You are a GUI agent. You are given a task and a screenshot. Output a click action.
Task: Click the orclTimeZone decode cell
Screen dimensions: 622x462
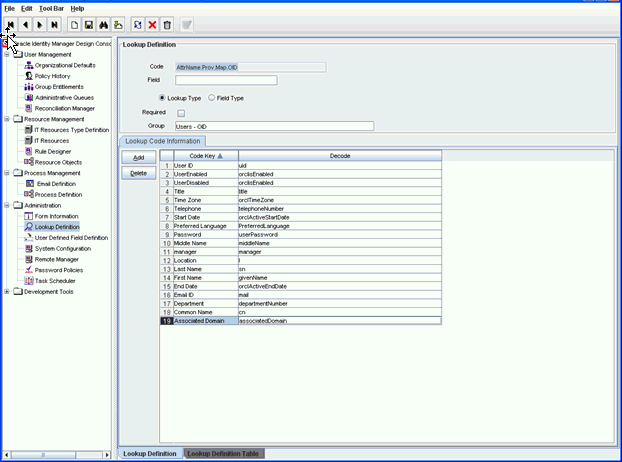pos(340,200)
